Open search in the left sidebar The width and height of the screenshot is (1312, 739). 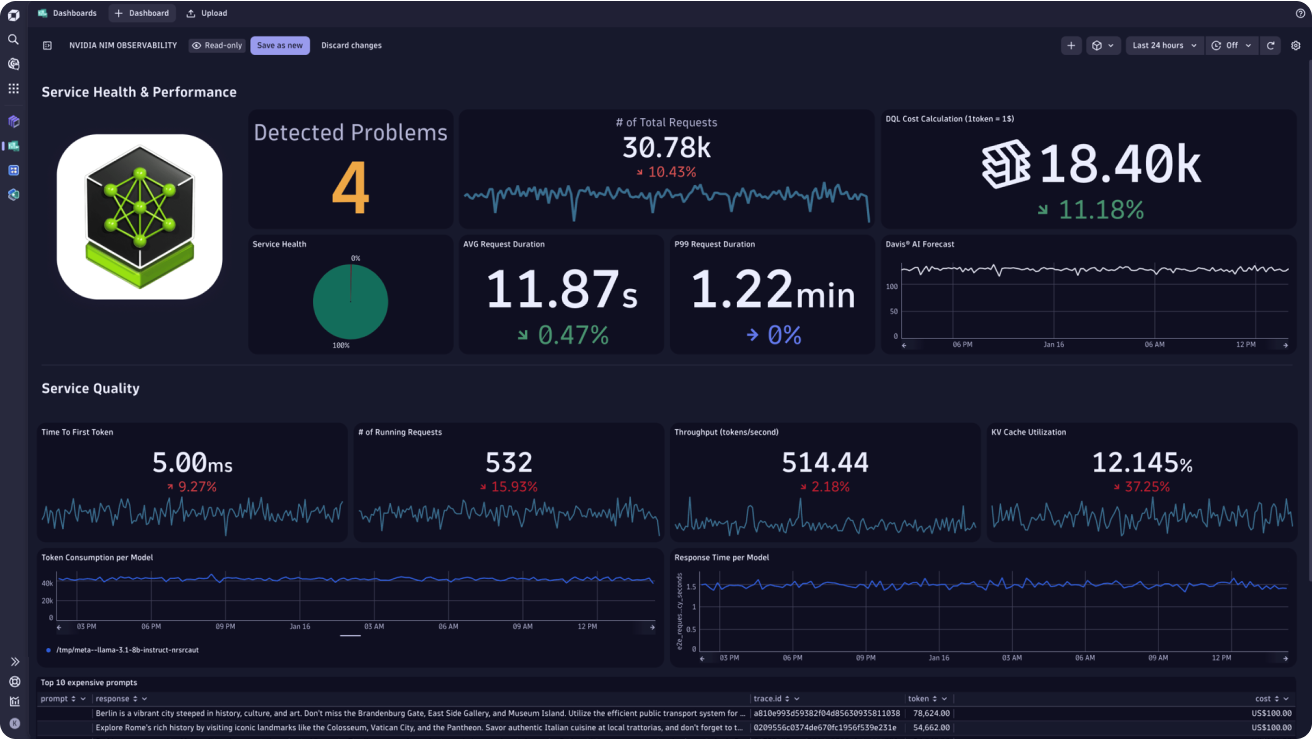pyautogui.click(x=13, y=40)
